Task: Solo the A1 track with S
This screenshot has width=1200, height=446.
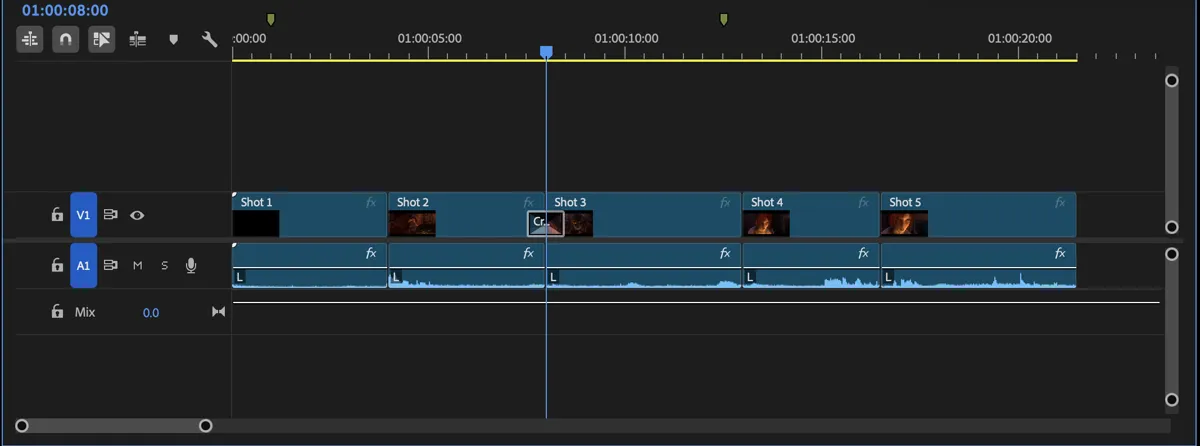Action: [x=165, y=266]
